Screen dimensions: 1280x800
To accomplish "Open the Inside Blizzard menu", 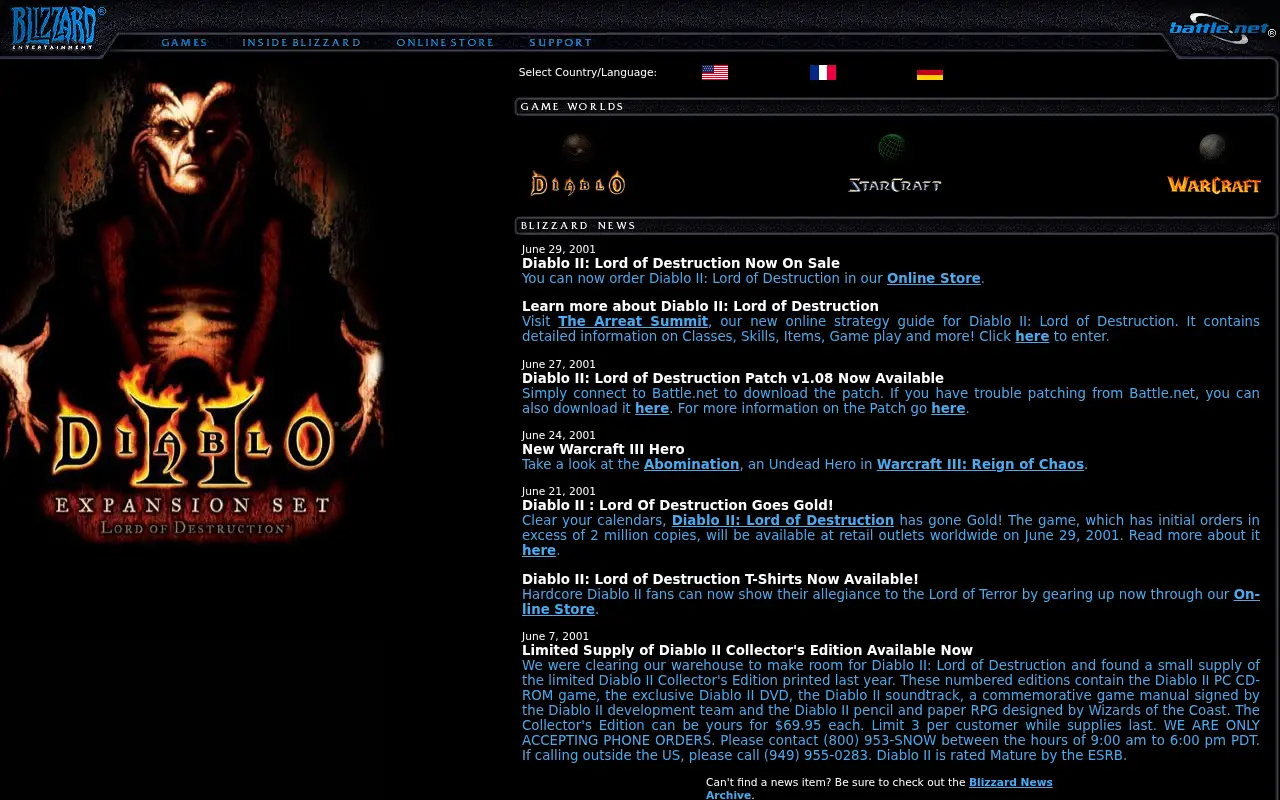I will (x=301, y=43).
